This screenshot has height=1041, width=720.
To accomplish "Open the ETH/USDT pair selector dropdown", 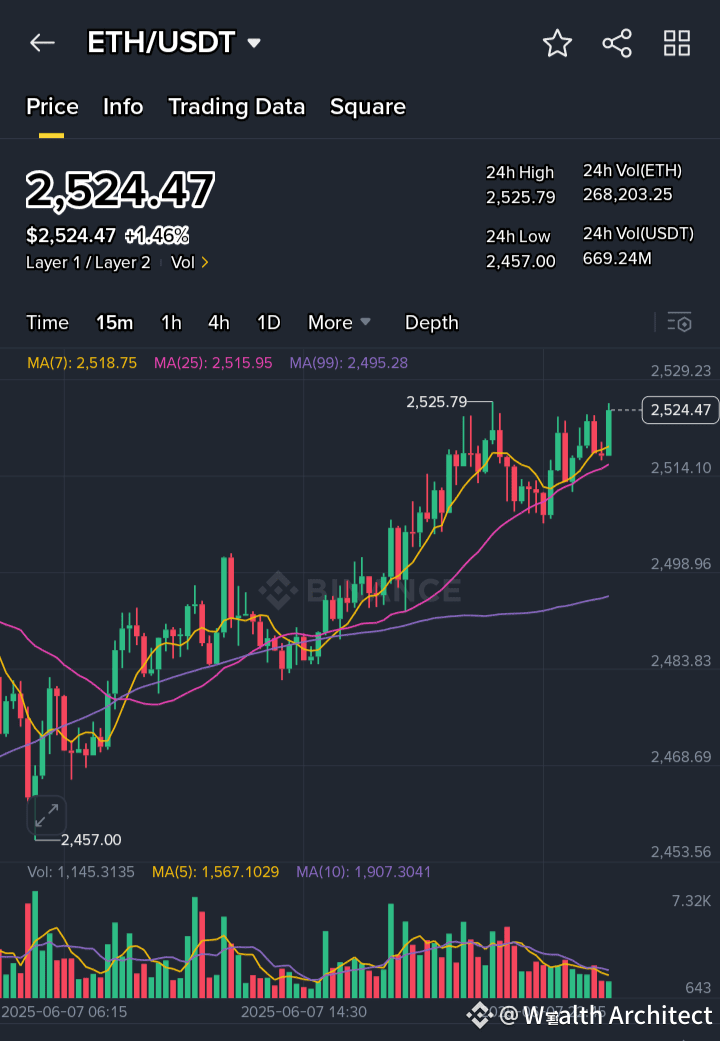I will [172, 42].
